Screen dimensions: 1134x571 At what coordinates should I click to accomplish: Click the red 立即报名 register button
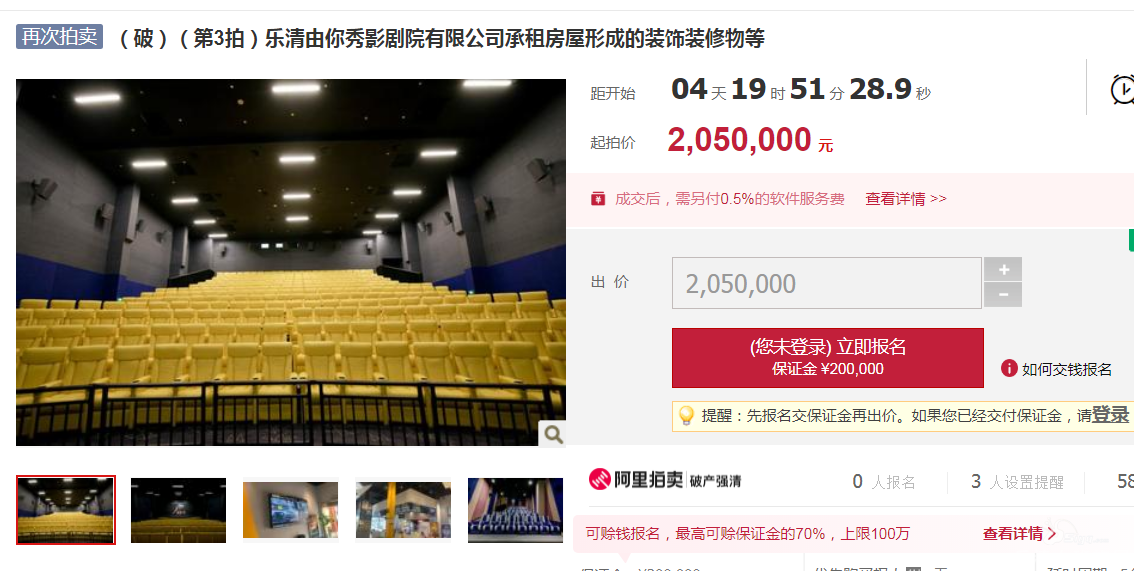827,358
